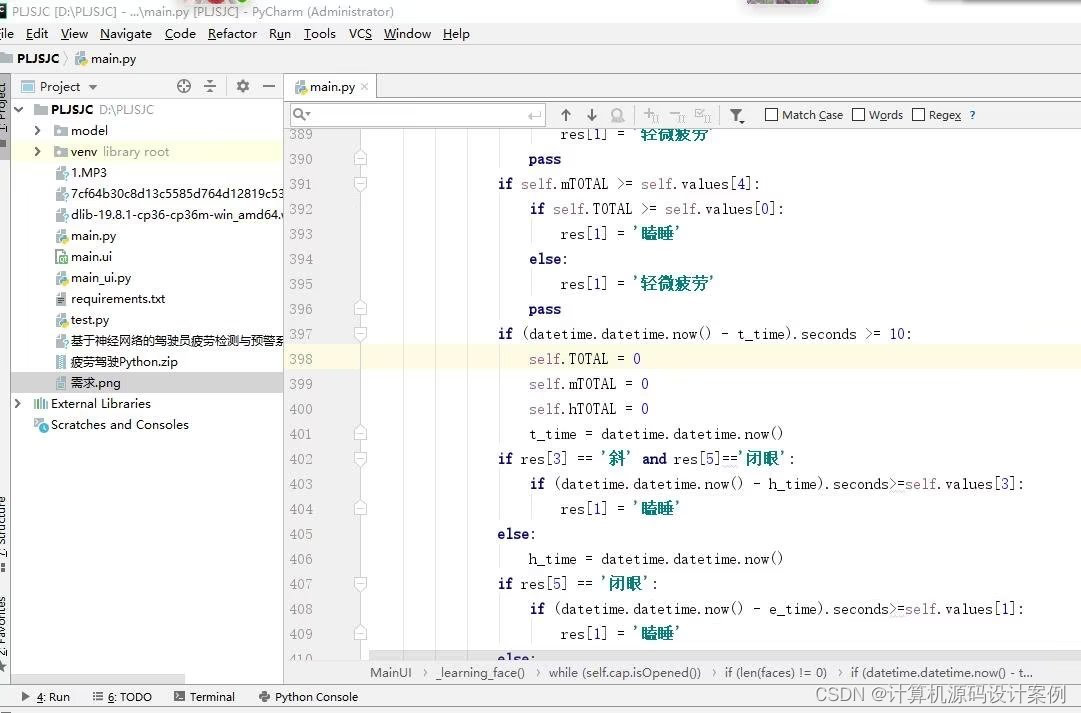
Task: Click the locate/scroll-from-source target icon
Action: [x=183, y=86]
